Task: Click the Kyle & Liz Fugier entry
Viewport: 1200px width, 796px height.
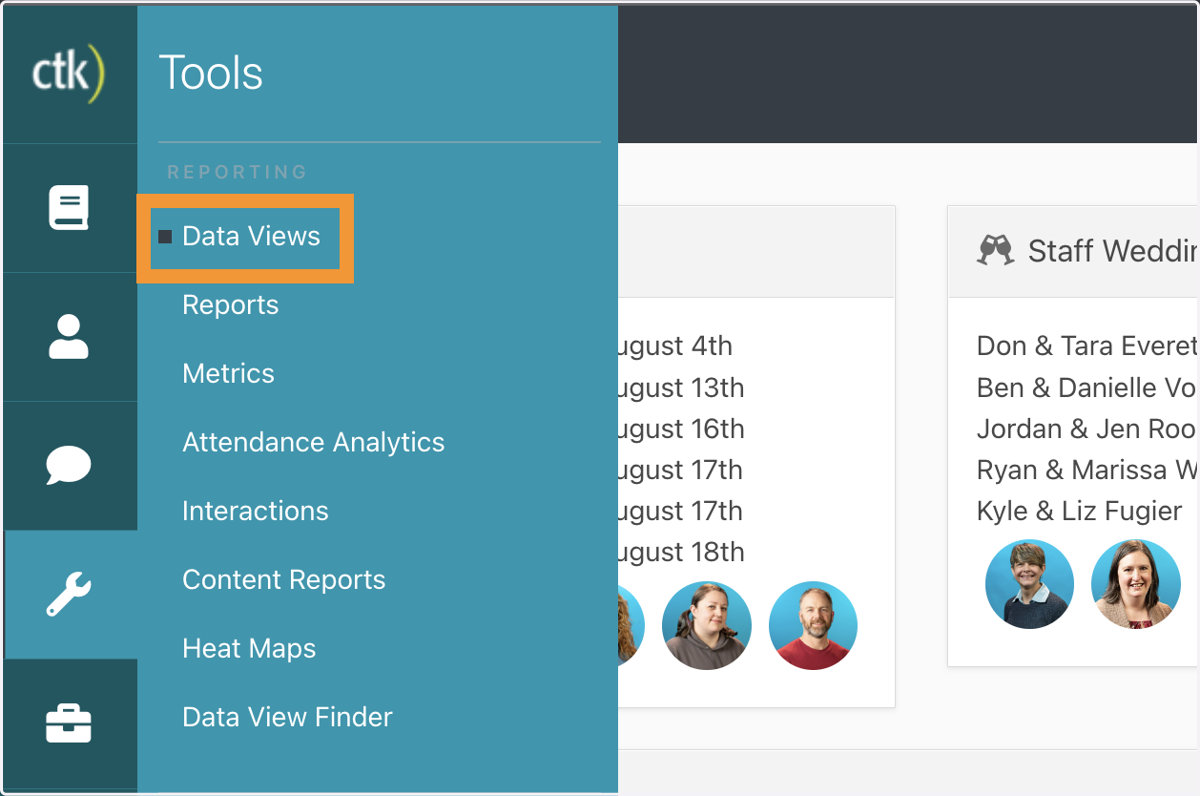Action: [x=1080, y=511]
